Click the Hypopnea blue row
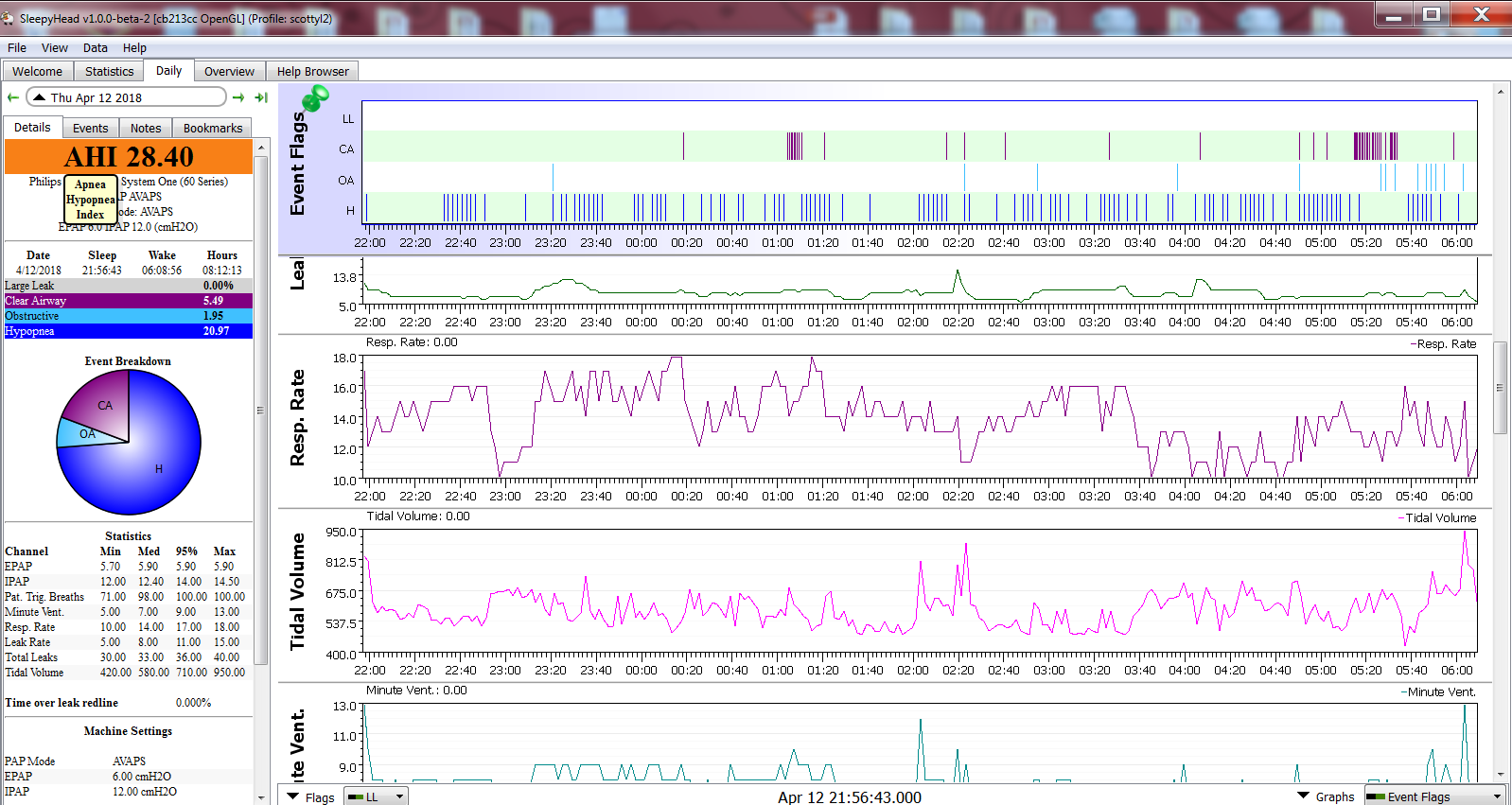 click(x=129, y=331)
